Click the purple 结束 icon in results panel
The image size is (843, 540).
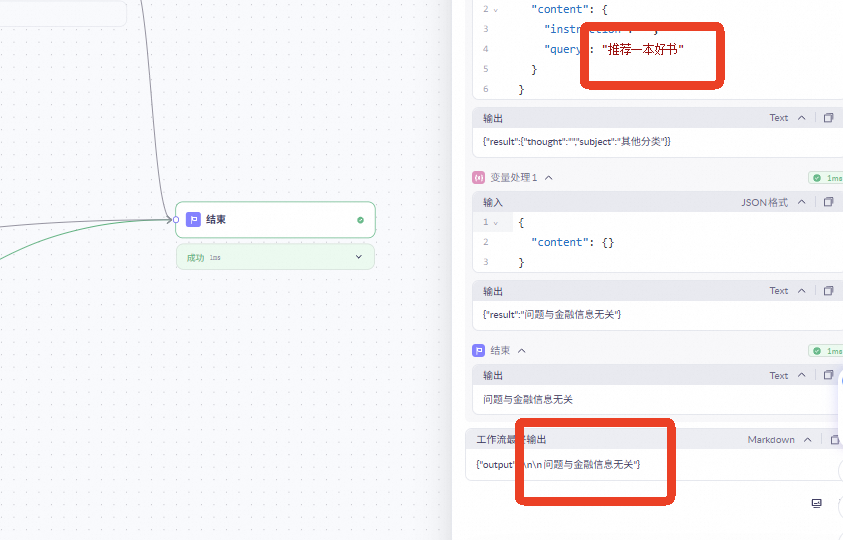[x=478, y=351]
